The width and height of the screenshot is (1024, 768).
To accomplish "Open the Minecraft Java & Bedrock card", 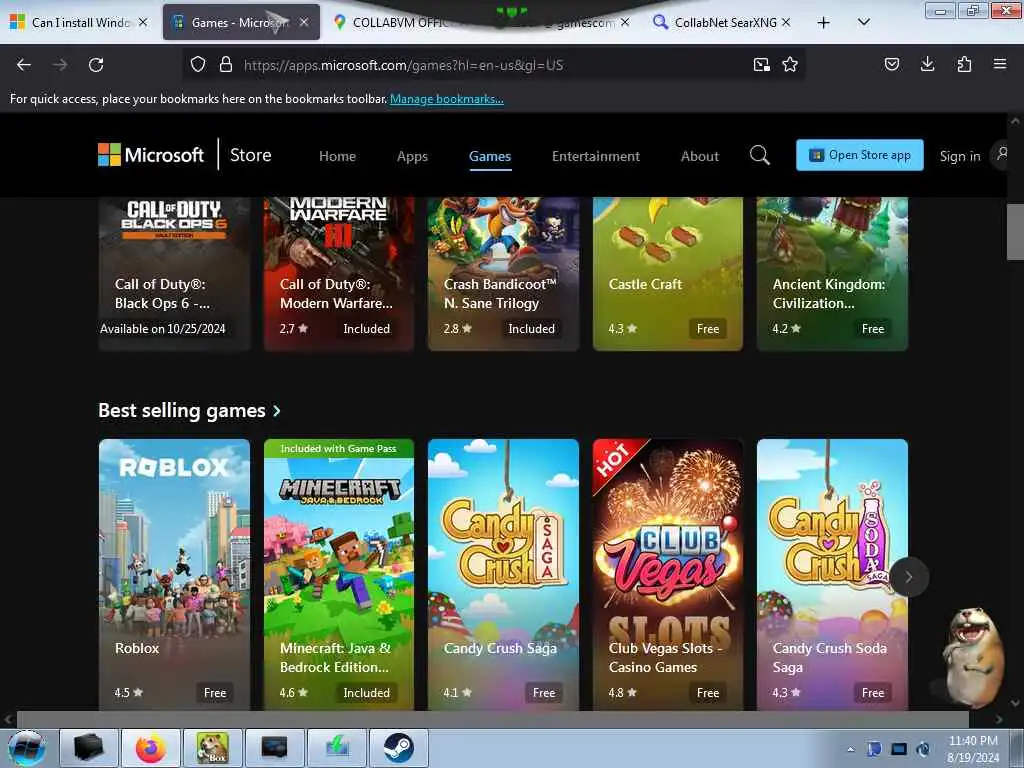I will tap(339, 575).
